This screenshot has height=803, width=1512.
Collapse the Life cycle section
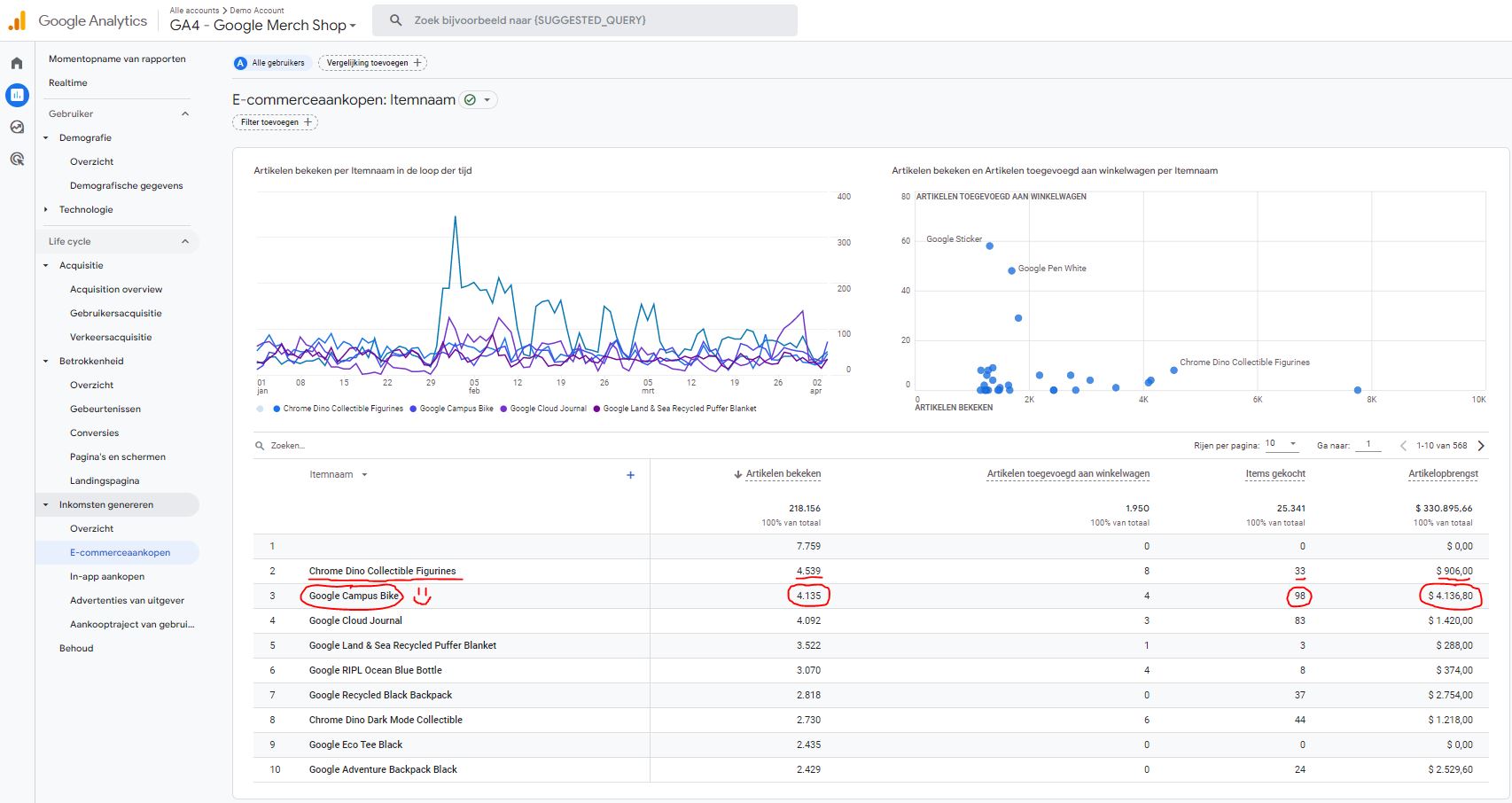pyautogui.click(x=185, y=241)
